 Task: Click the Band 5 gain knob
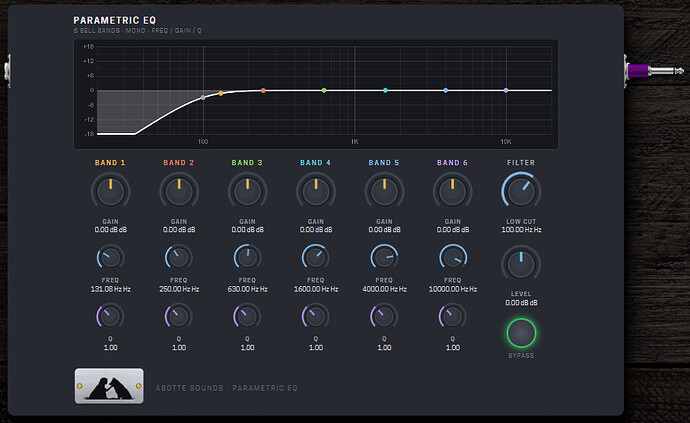click(384, 191)
